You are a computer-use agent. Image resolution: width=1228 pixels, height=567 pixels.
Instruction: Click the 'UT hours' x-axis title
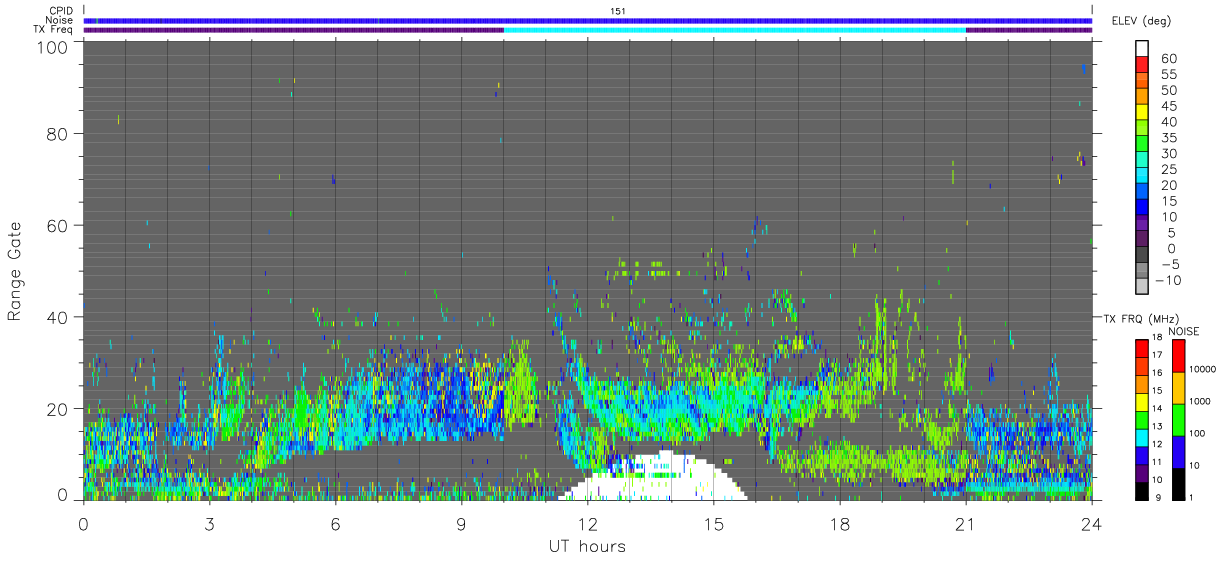(x=586, y=546)
